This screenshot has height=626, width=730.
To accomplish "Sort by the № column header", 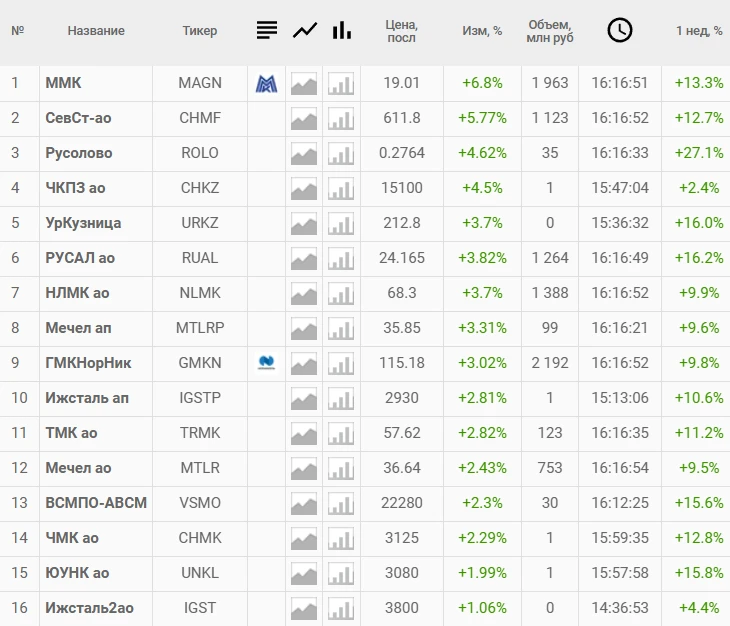I will pos(18,31).
